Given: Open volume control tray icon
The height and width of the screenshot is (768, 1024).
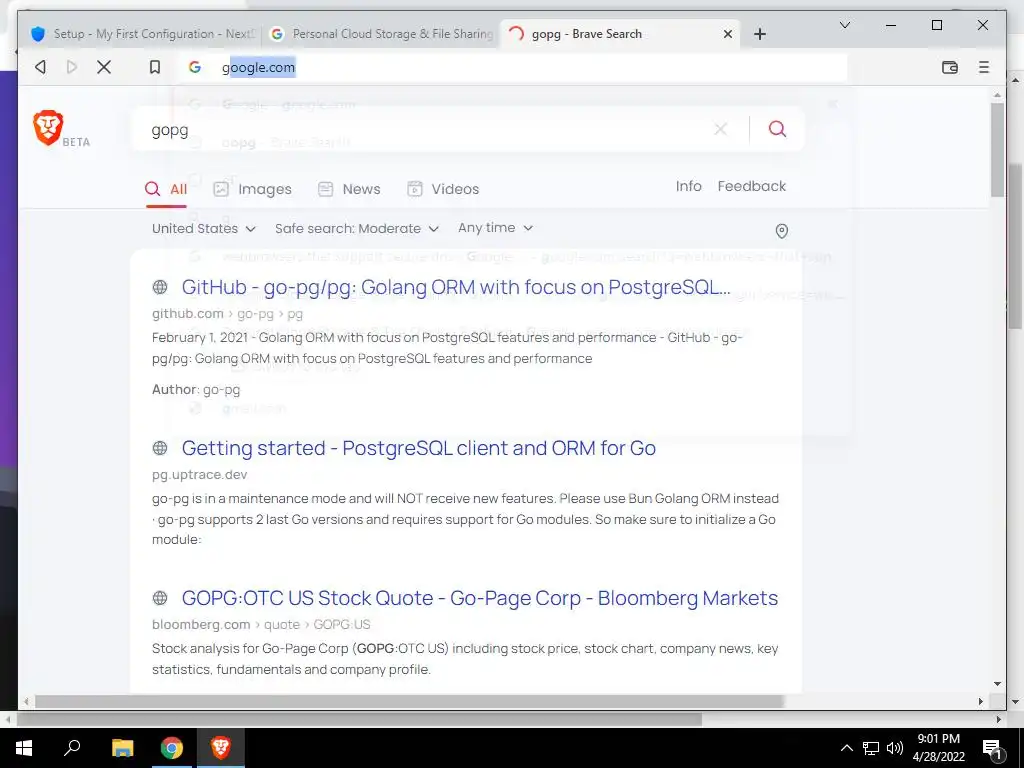Looking at the screenshot, I should click(x=895, y=748).
